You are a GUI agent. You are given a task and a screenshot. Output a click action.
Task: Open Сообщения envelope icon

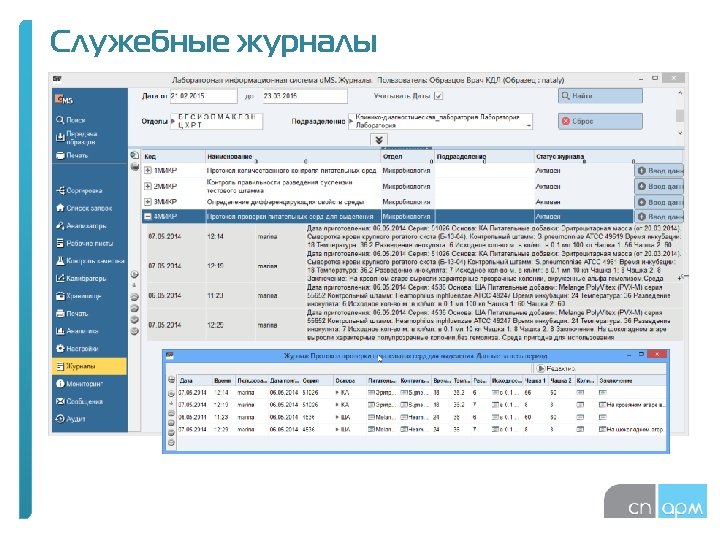(60, 401)
